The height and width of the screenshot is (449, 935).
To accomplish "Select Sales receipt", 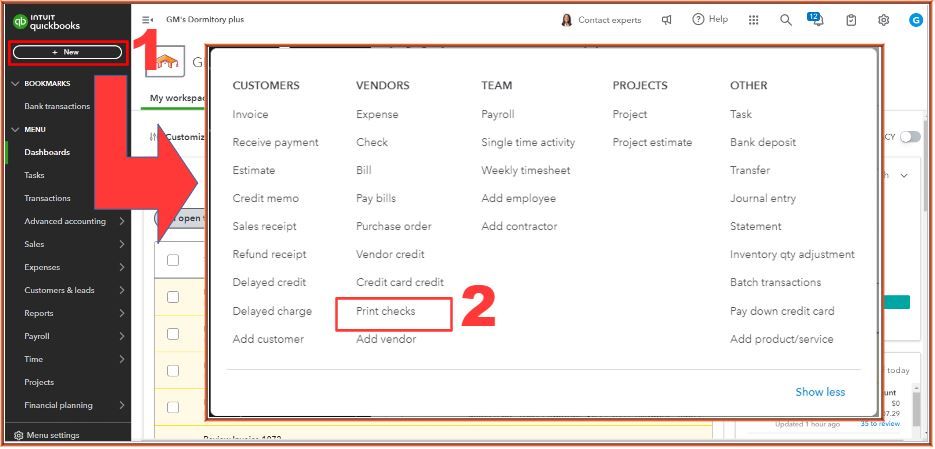I will coord(265,227).
